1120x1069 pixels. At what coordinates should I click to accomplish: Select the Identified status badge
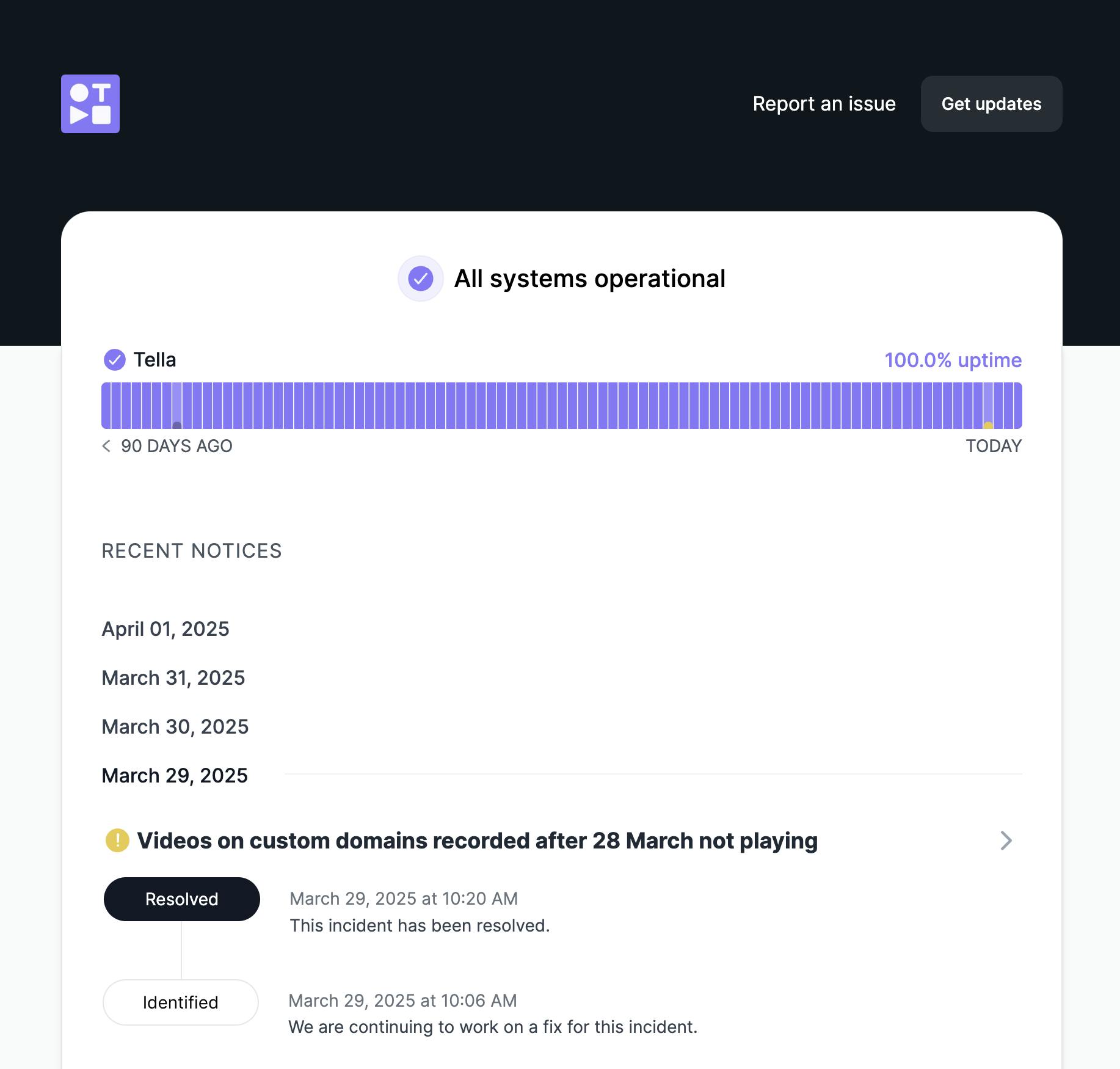point(181,1002)
